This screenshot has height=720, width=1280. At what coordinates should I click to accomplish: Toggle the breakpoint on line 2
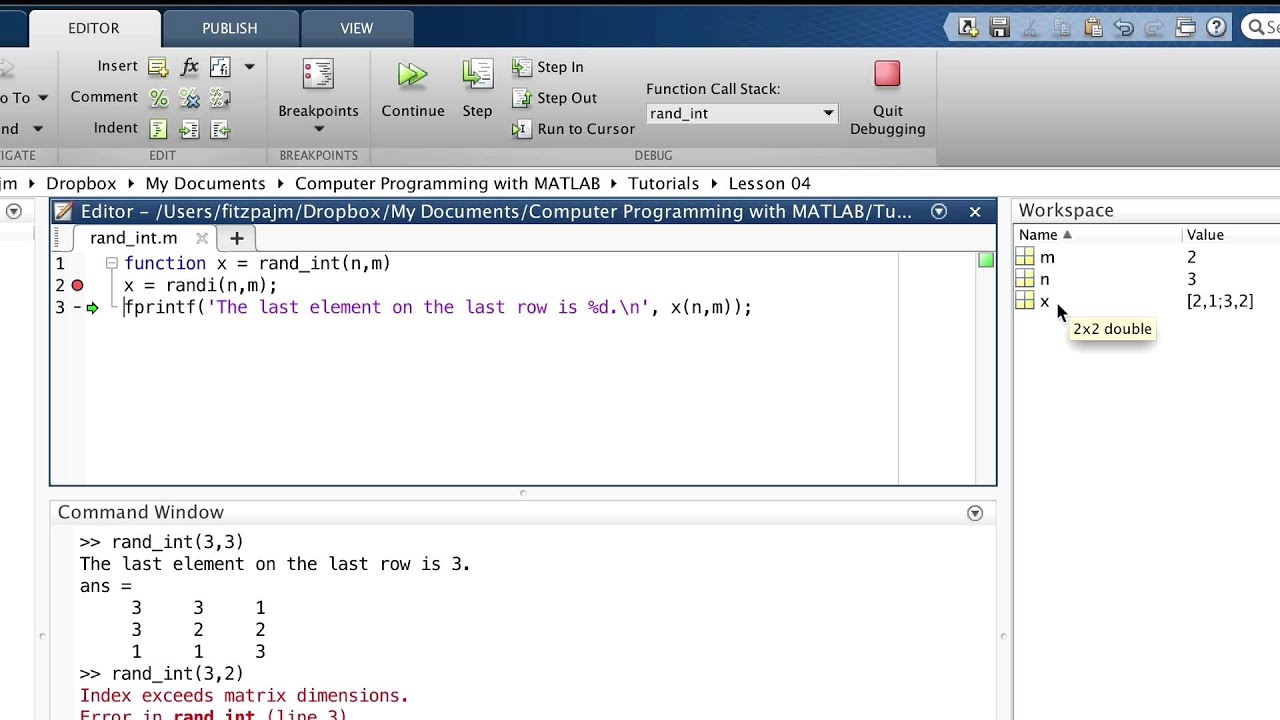point(77,286)
